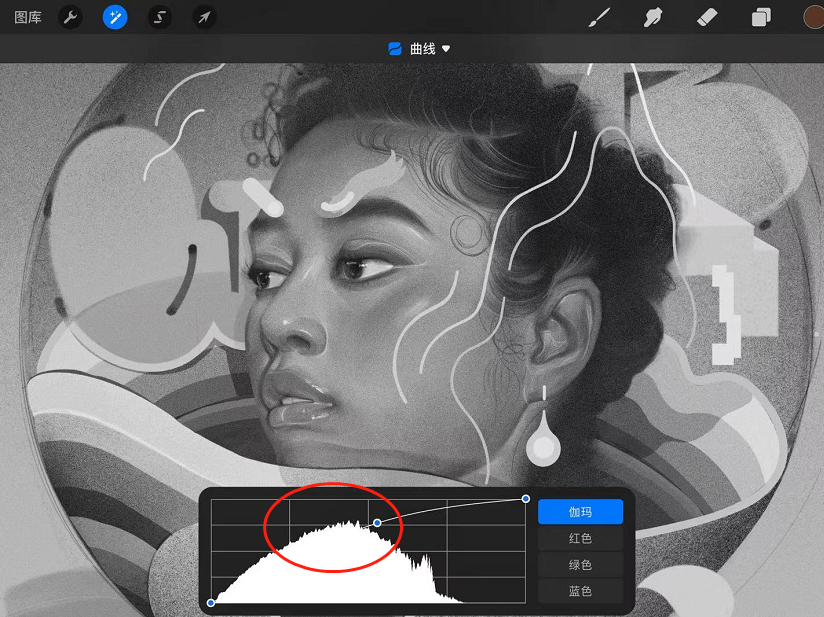Select the Selection S-shaped tool
This screenshot has width=824, height=617.
pos(159,17)
